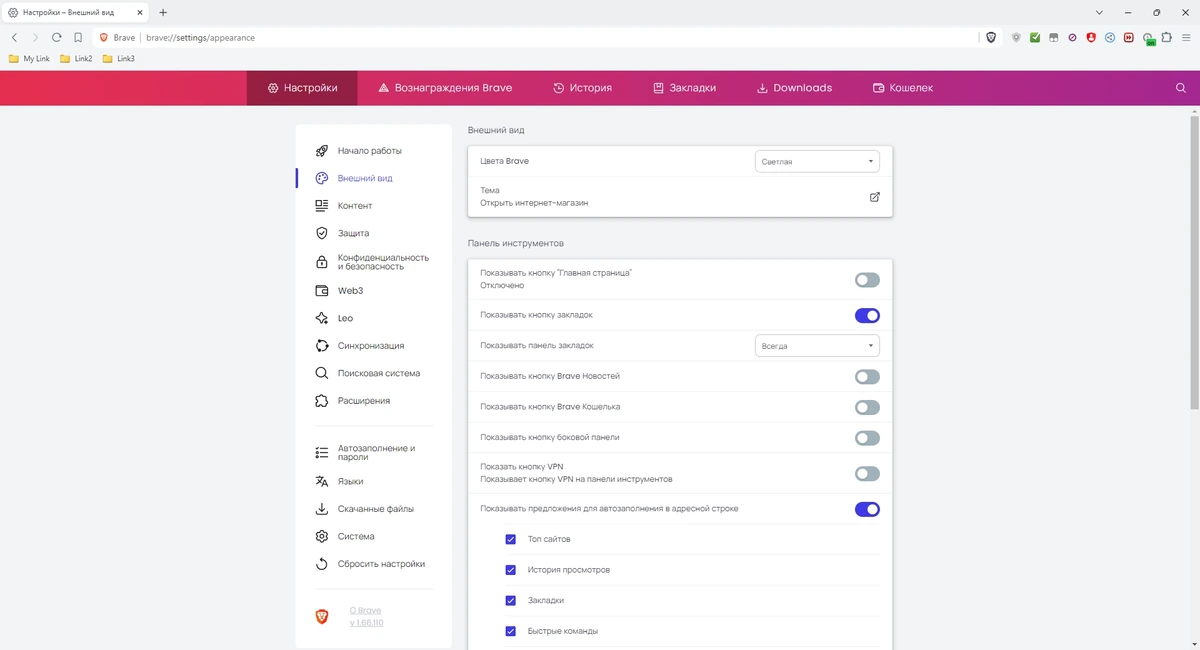
Task: Reload the page with the refresh icon
Action: click(57, 37)
